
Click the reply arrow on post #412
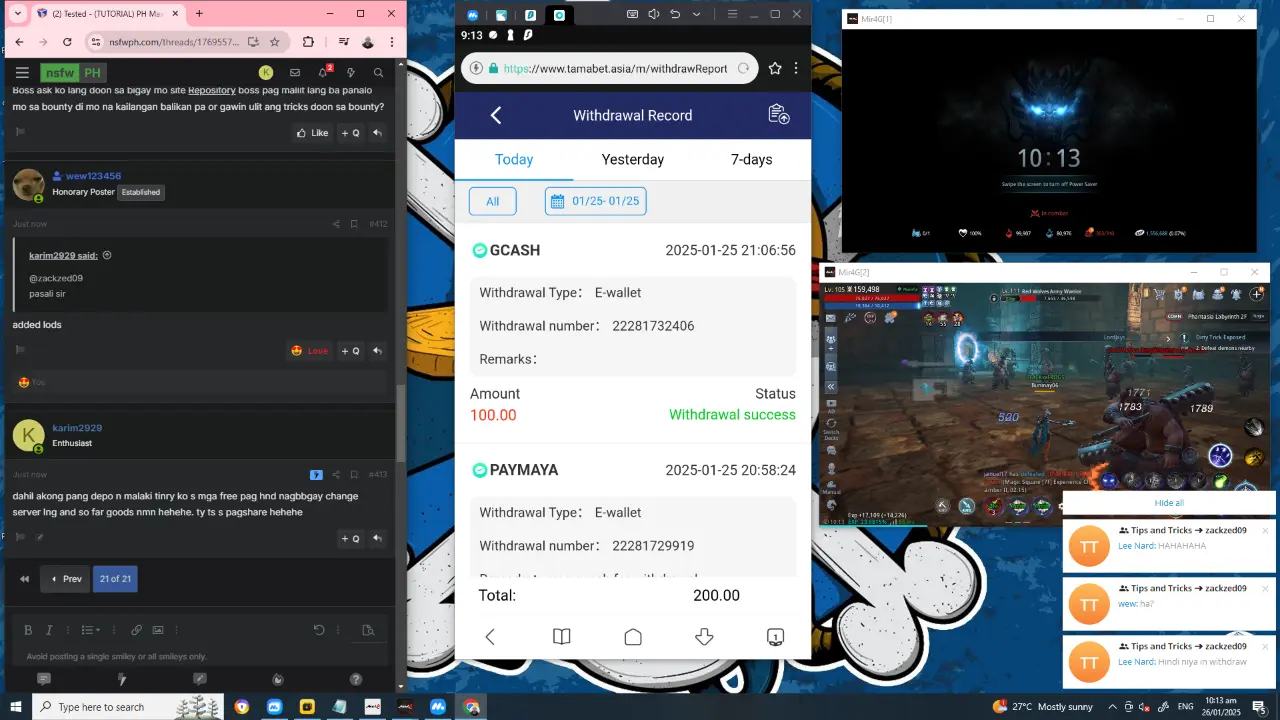pos(377,351)
